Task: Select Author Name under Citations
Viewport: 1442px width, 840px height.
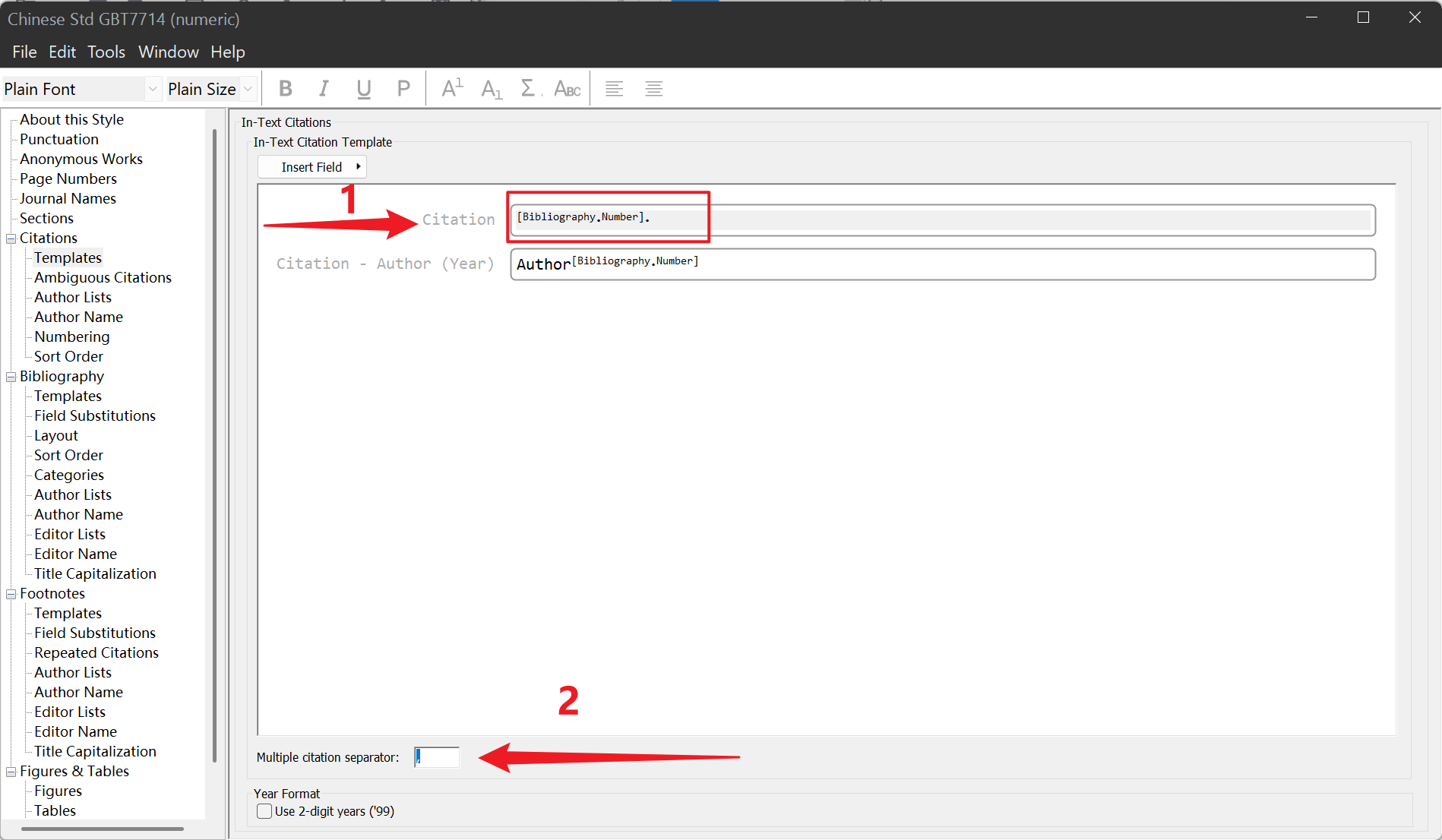Action: (78, 317)
